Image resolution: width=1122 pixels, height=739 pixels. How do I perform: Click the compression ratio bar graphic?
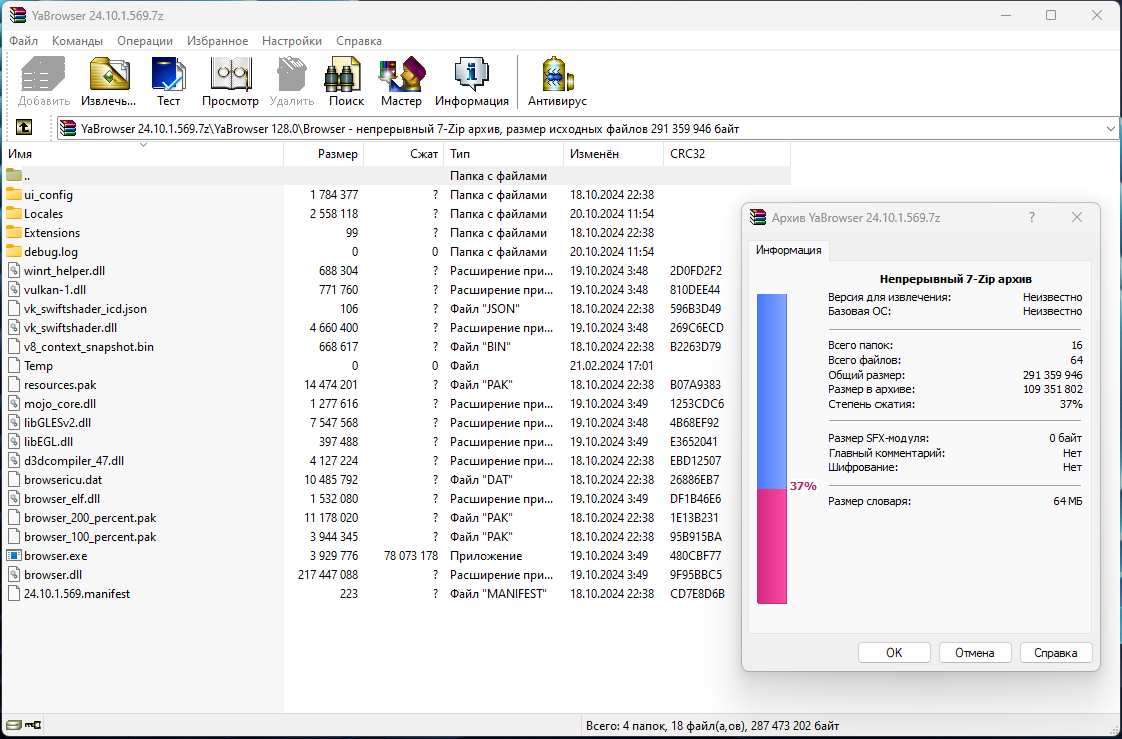pos(771,448)
